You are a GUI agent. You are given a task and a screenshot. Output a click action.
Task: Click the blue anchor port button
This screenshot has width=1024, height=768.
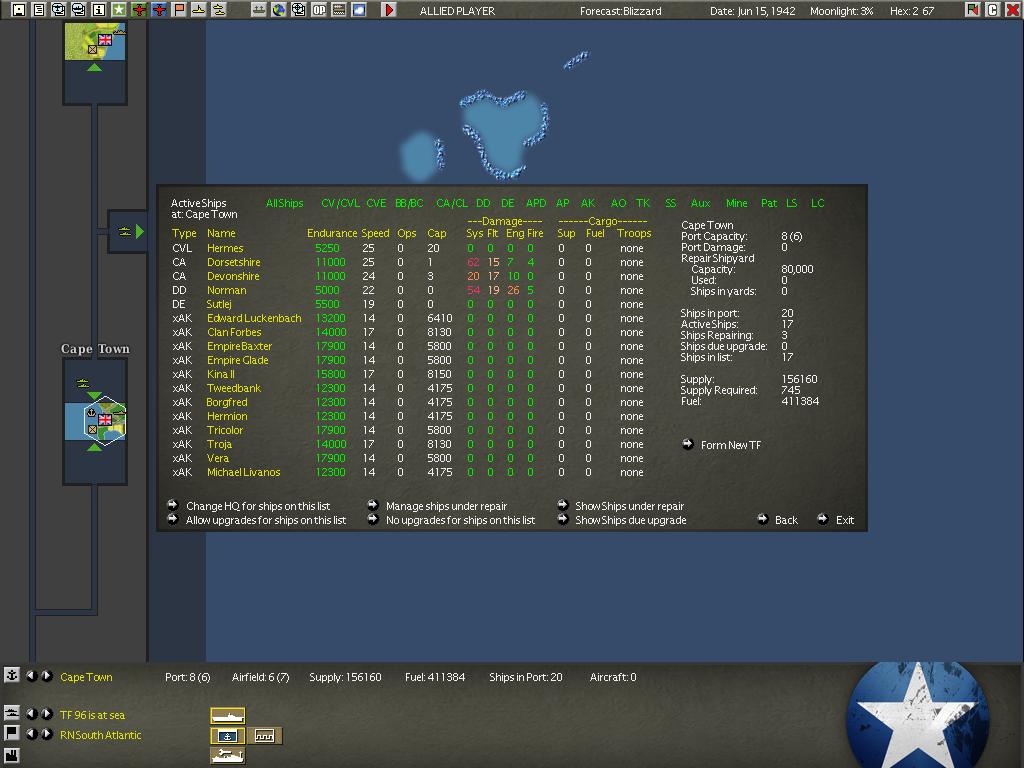(x=227, y=735)
